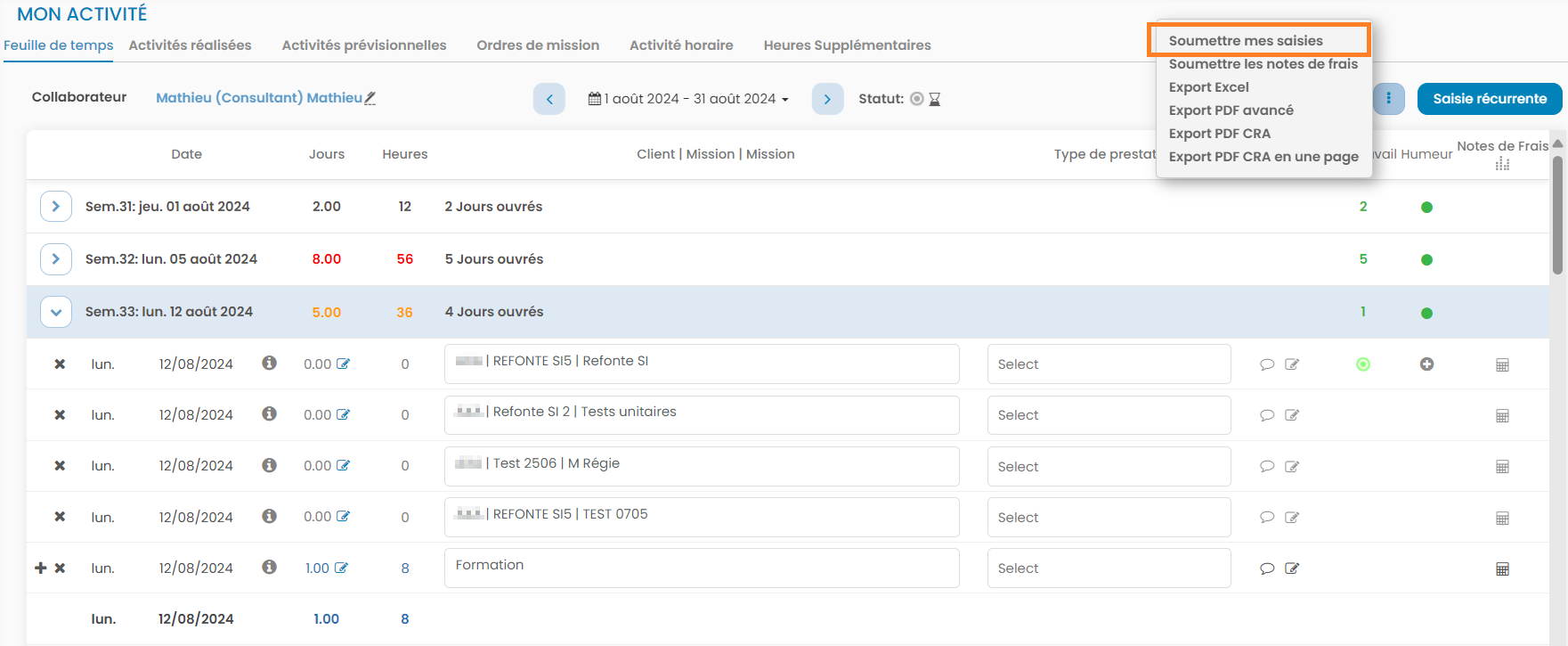Expand week Sem.31 row
1568x646 pixels.
pos(56,207)
